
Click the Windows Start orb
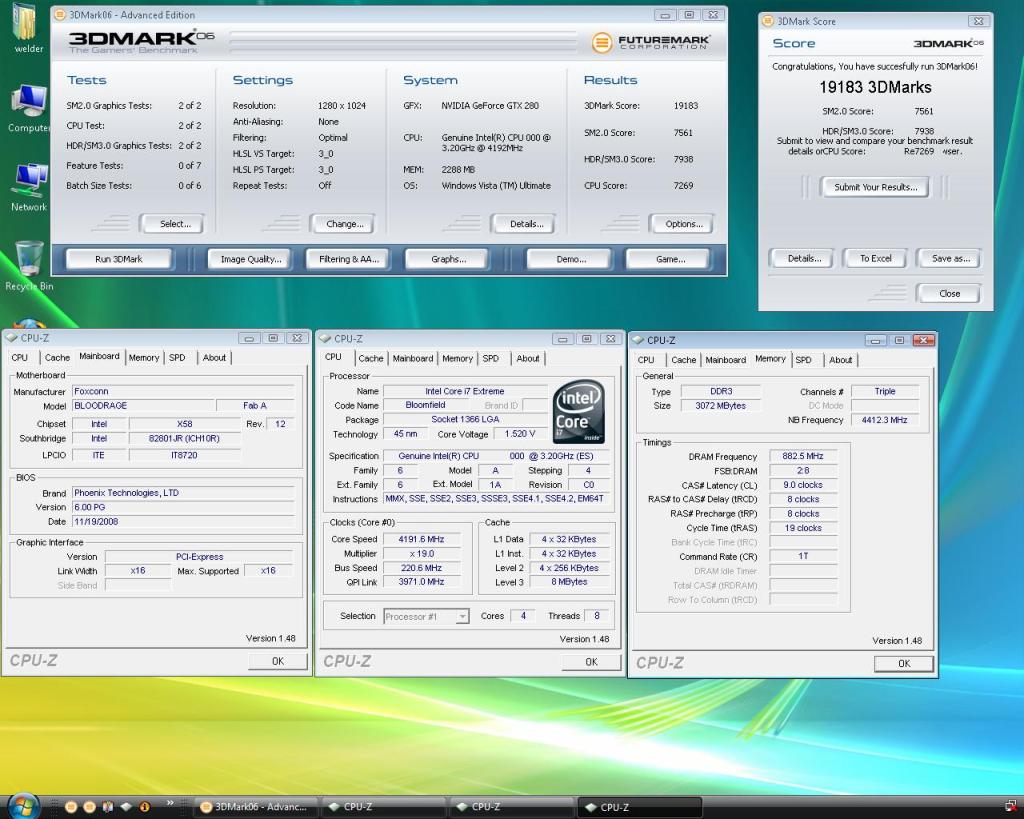click(x=24, y=807)
